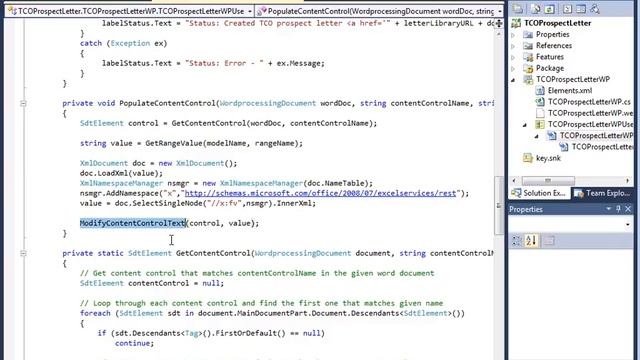Click the editor vertical scrollbar thumb
This screenshot has height=360, width=640.
click(499, 205)
